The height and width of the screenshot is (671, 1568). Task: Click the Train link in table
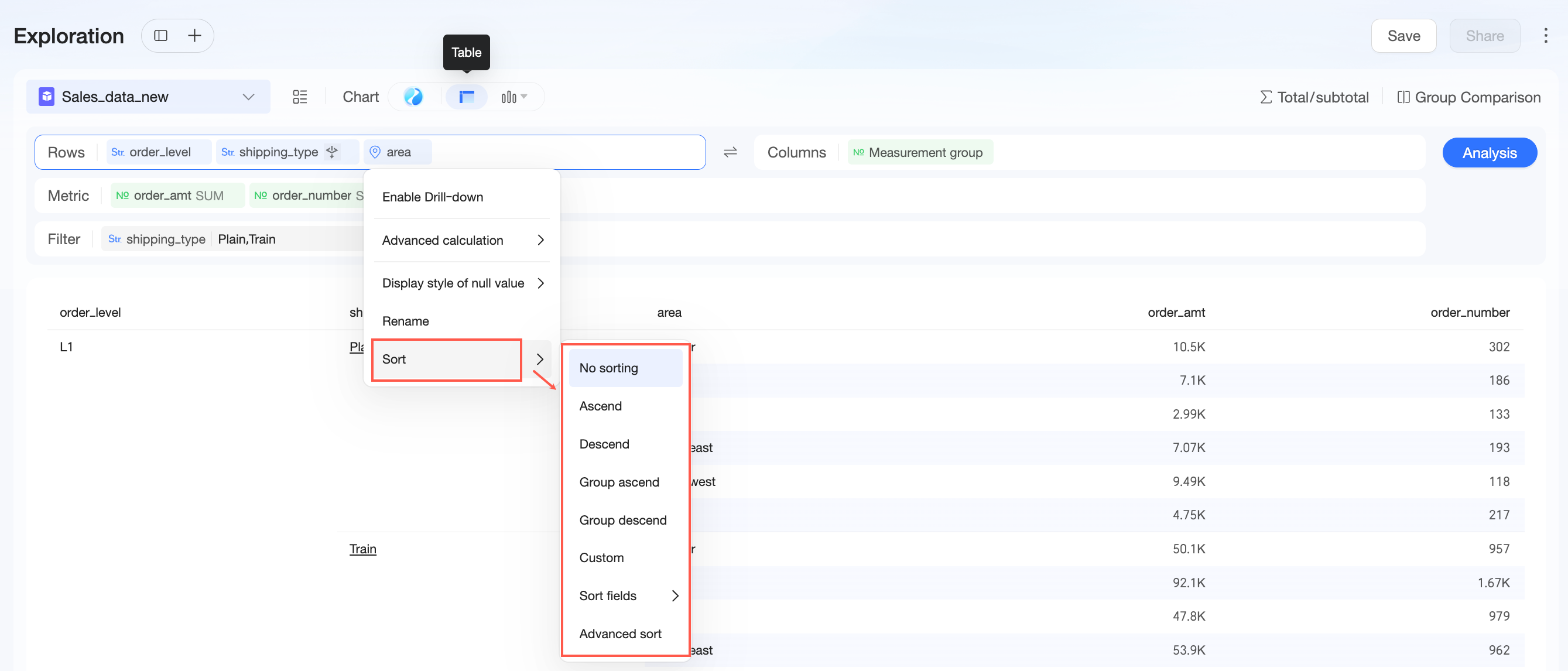click(x=363, y=549)
